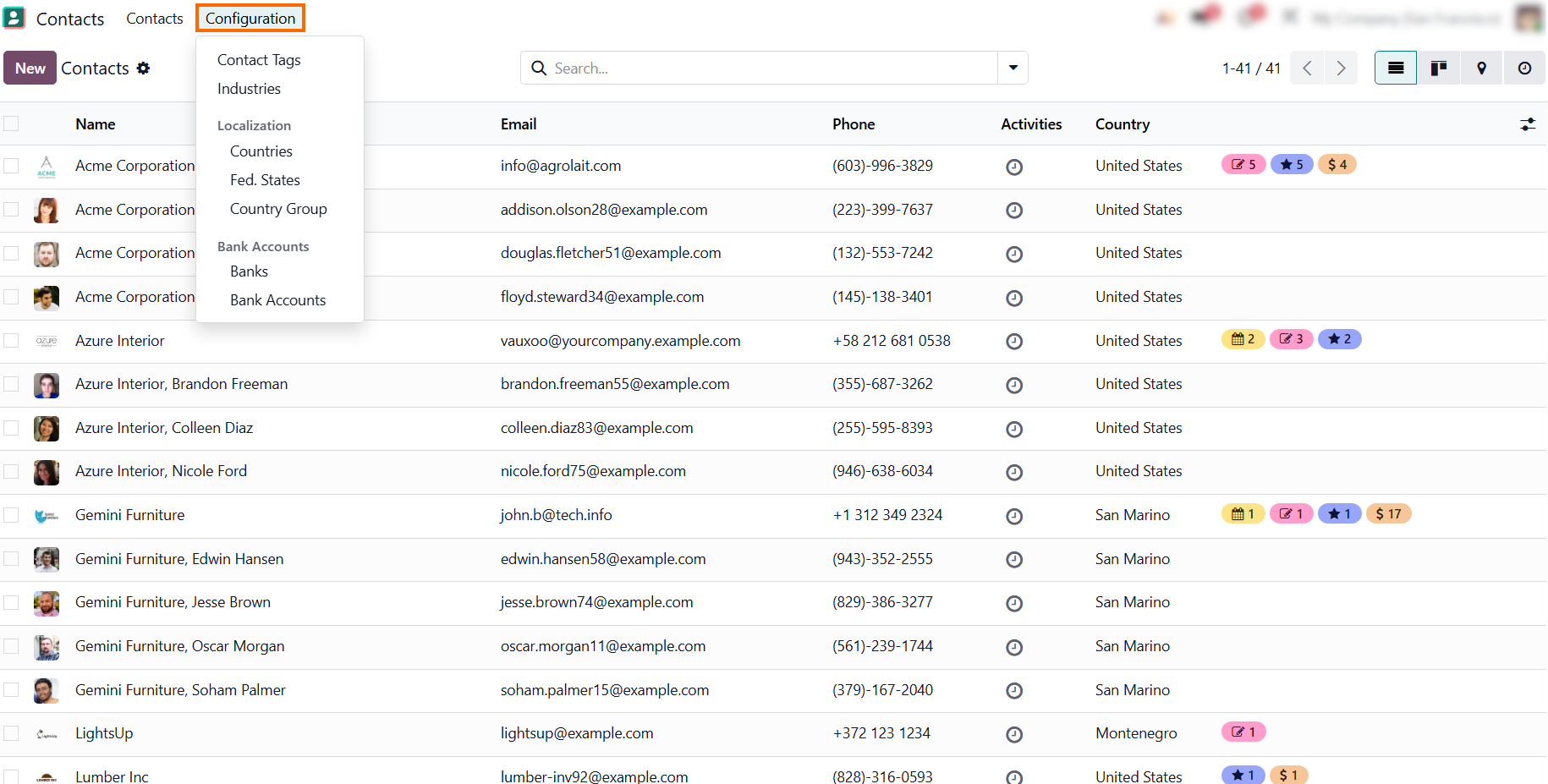Switch to the list view icon

pos(1396,68)
